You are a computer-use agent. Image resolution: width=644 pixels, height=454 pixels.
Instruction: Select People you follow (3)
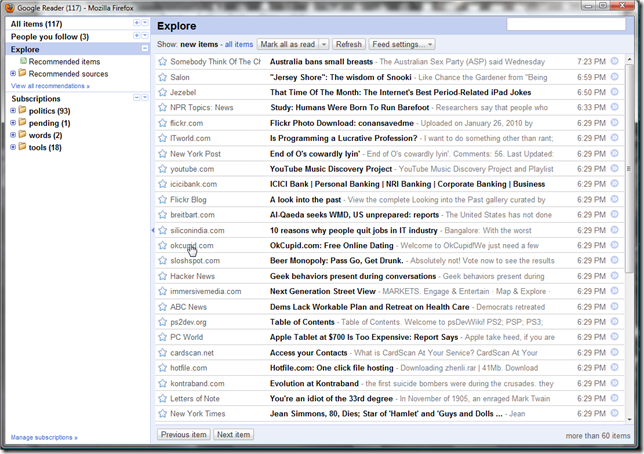[x=50, y=37]
